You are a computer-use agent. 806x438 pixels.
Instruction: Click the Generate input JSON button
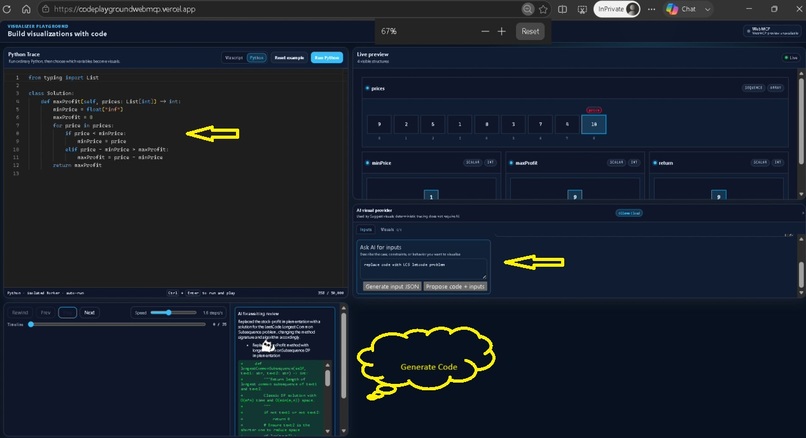pyautogui.click(x=392, y=286)
